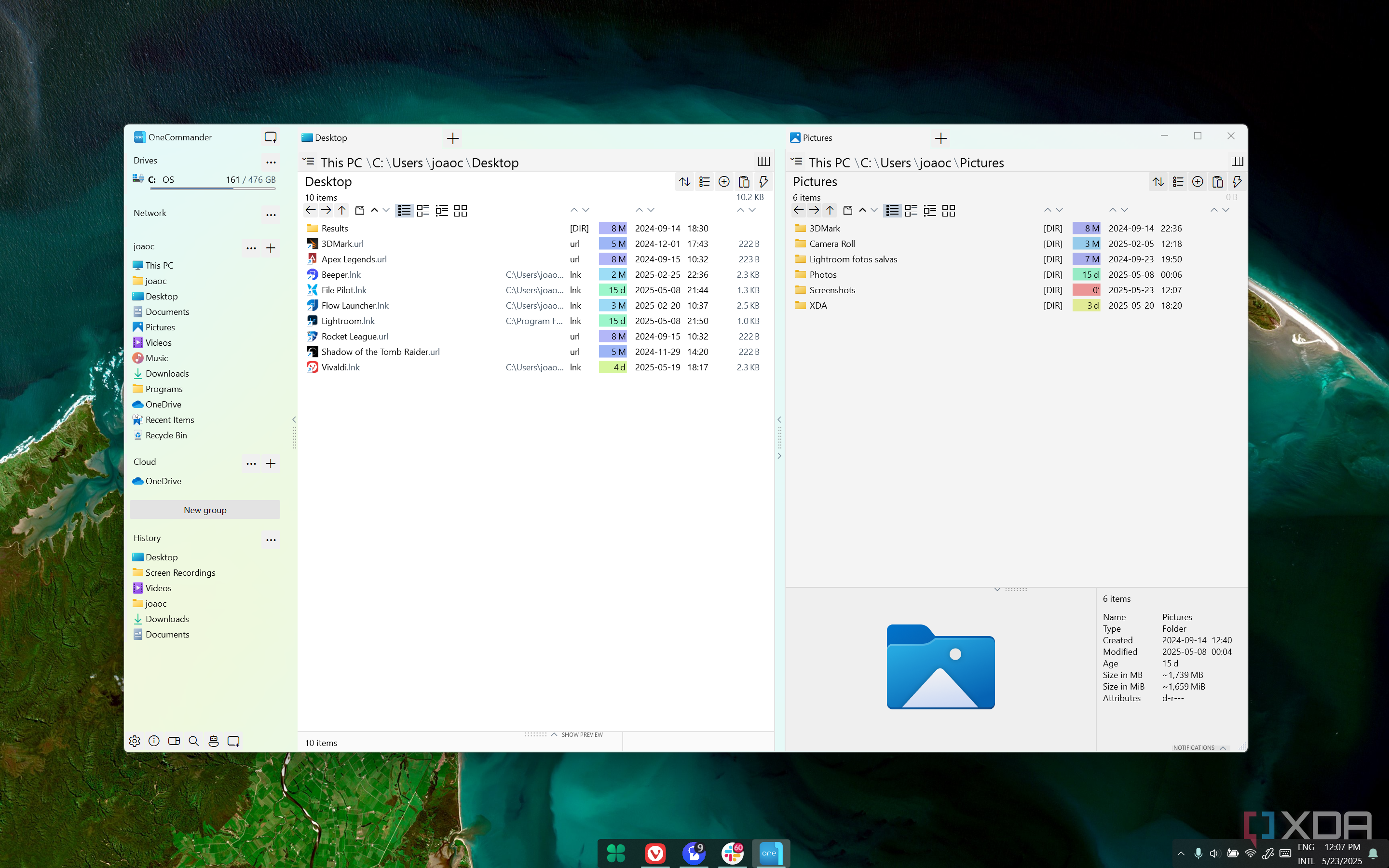
Task: Click selection checklist icon in Pictures pane toolbar
Action: click(x=1178, y=182)
